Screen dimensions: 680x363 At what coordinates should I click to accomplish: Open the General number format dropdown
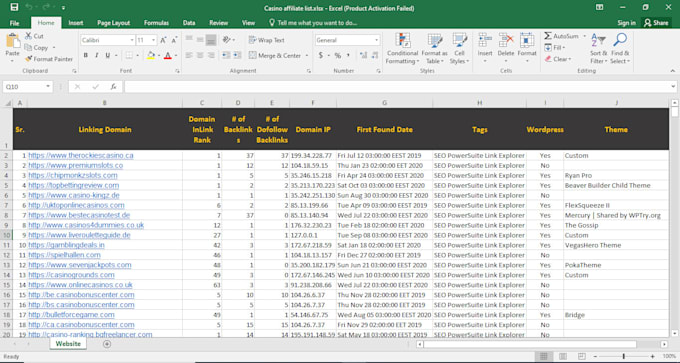point(376,40)
